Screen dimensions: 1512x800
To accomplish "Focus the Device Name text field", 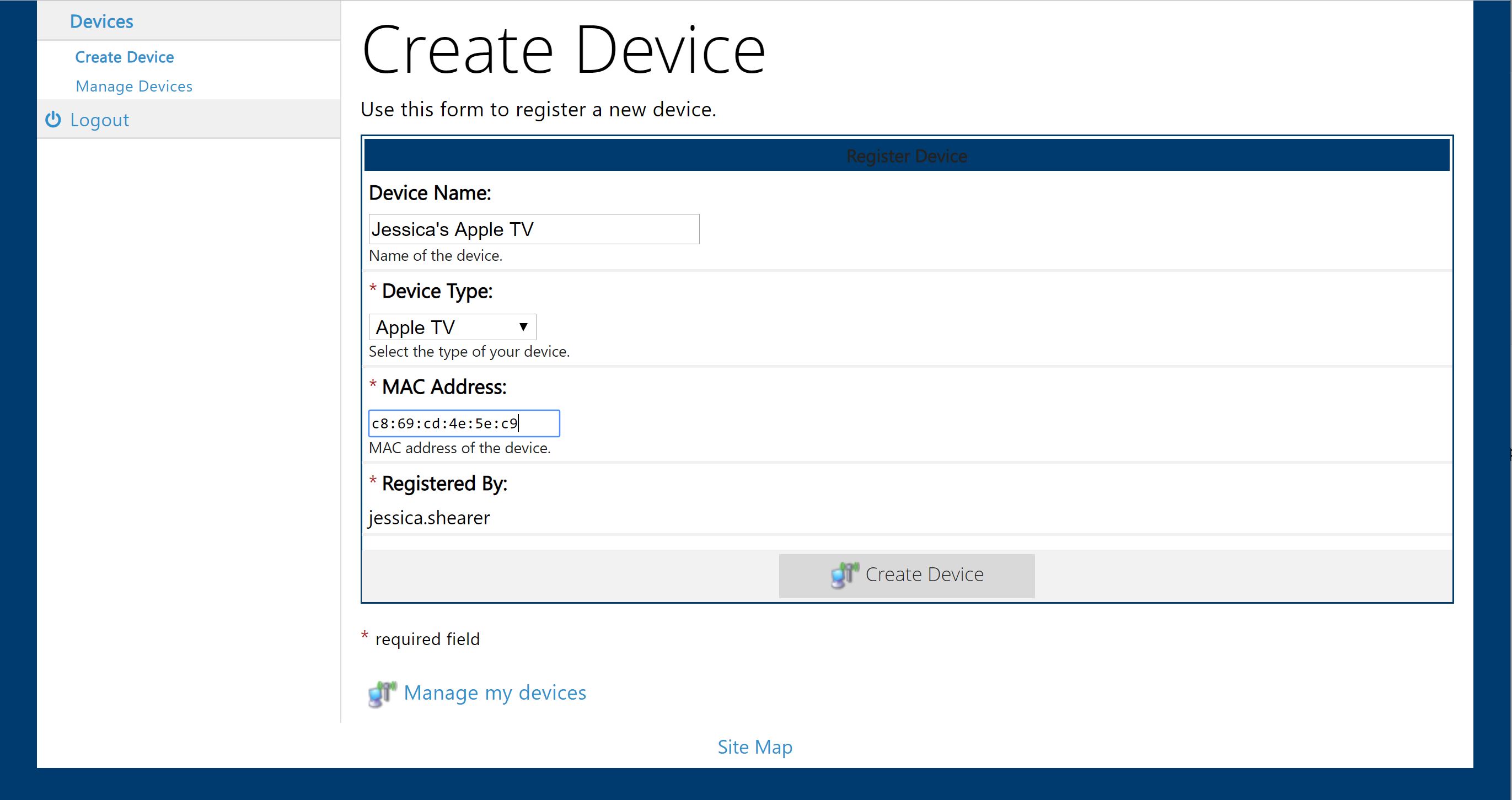I will pyautogui.click(x=534, y=229).
